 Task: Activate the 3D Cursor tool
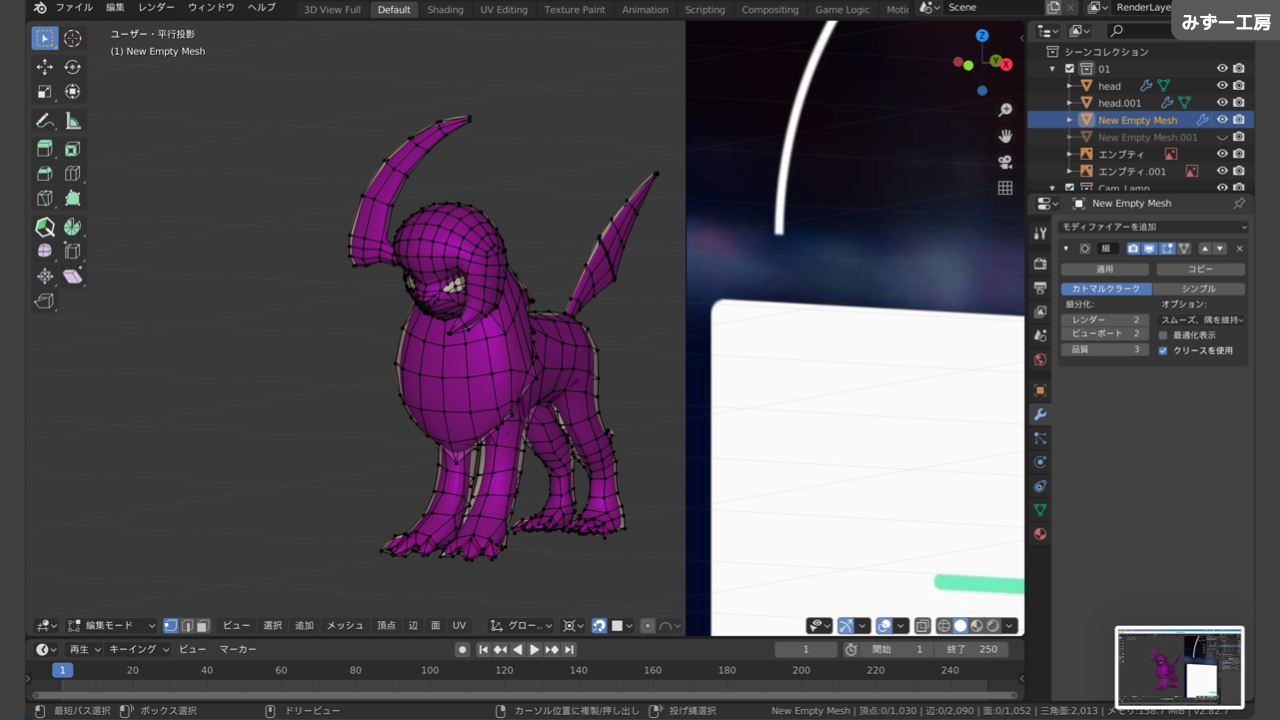(x=73, y=38)
